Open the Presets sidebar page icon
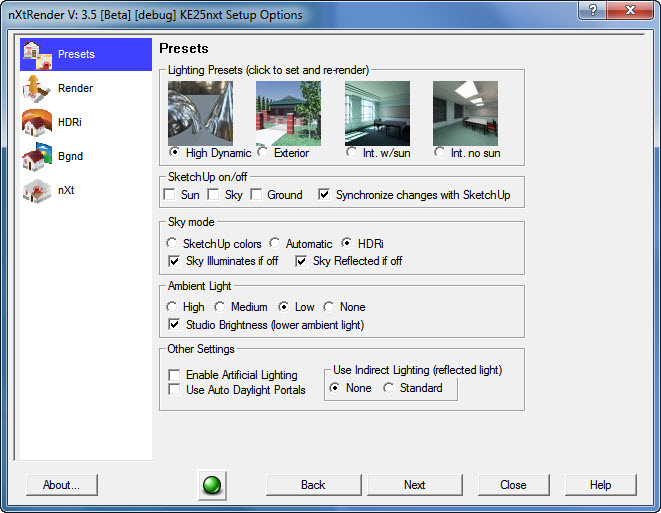This screenshot has width=661, height=513. point(38,55)
